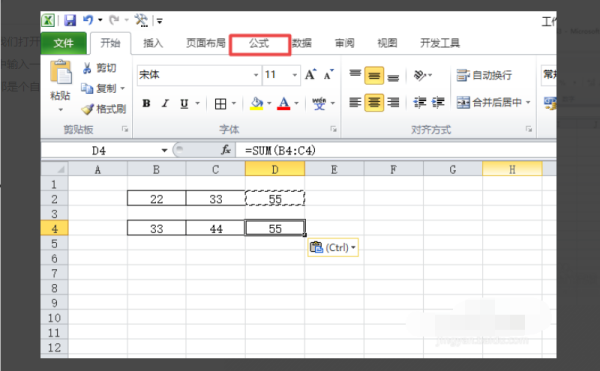The width and height of the screenshot is (600, 371).
Task: Click the Paste (粘贴) clipboard icon
Action: click(x=60, y=72)
